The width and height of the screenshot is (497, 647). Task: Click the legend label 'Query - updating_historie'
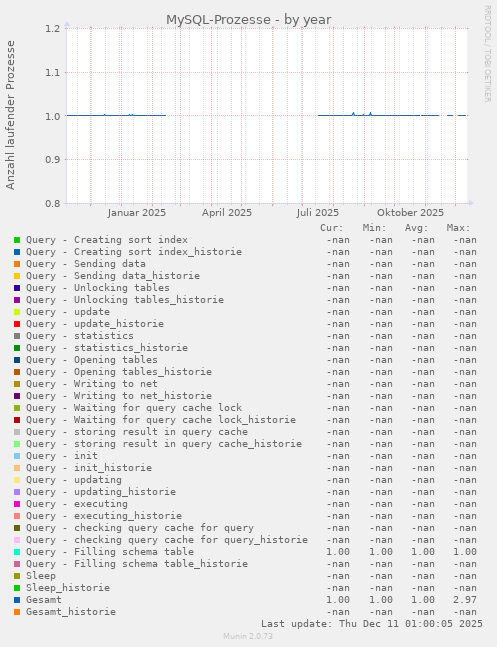[x=101, y=491]
